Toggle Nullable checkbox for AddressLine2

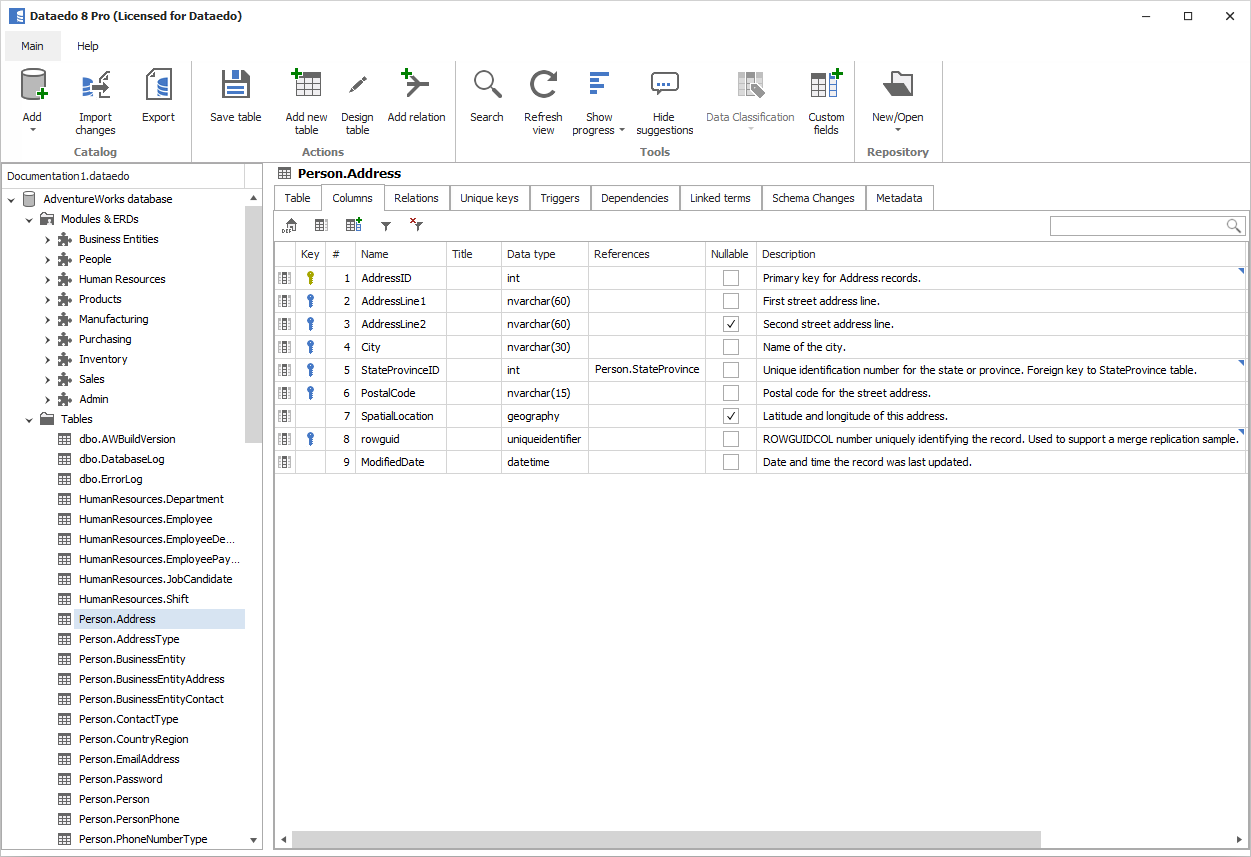click(731, 324)
